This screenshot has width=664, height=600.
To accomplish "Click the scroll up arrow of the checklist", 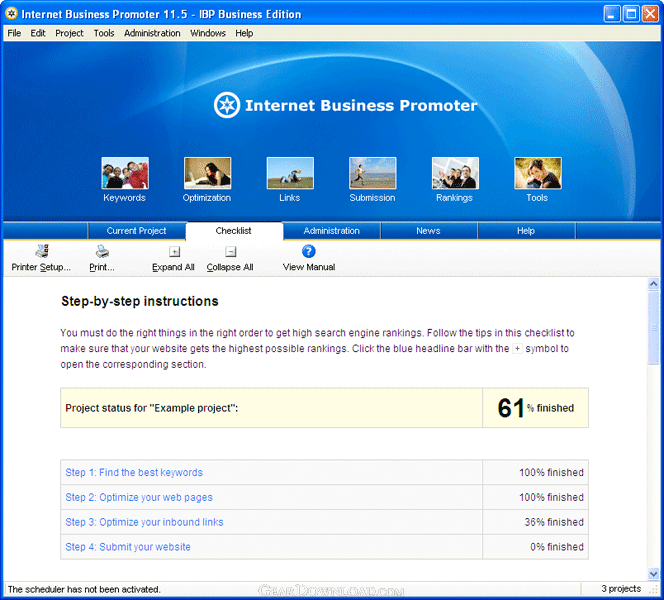I will pos(653,284).
